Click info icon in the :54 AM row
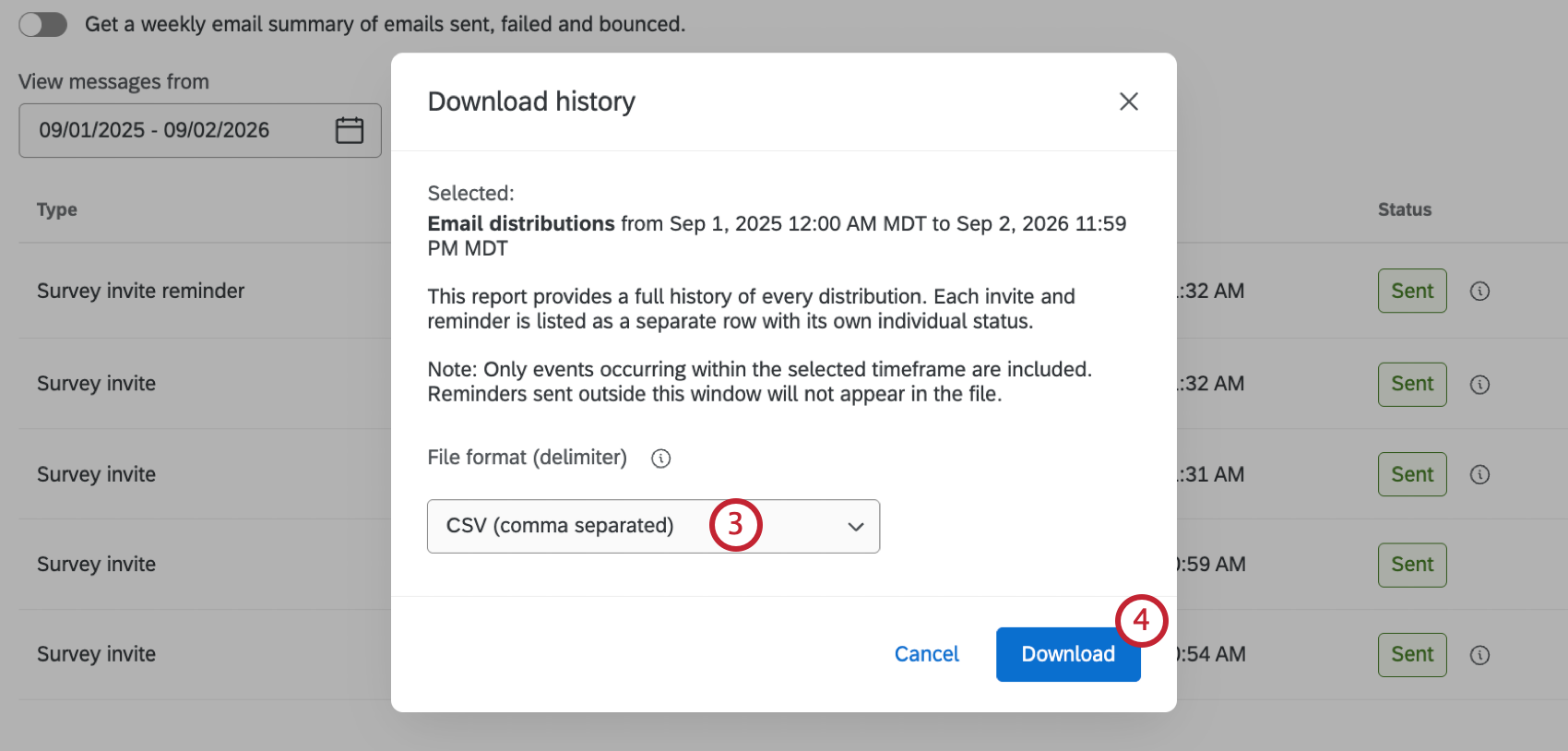This screenshot has height=751, width=1568. click(1479, 655)
